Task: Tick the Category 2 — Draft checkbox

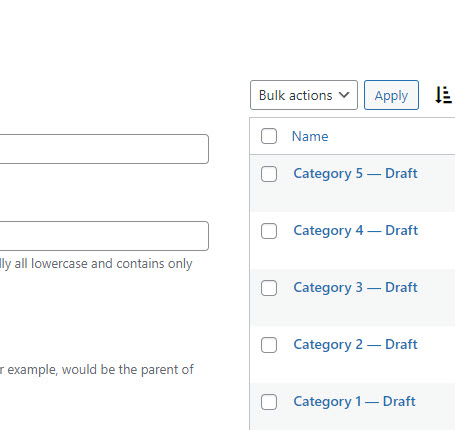Action: point(269,345)
